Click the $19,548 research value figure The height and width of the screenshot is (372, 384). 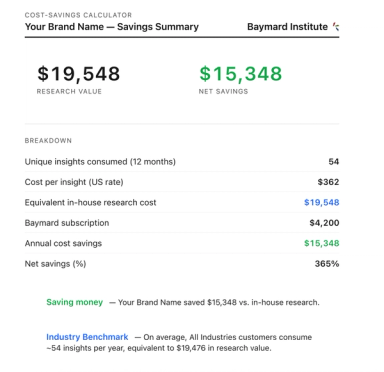tap(78, 74)
